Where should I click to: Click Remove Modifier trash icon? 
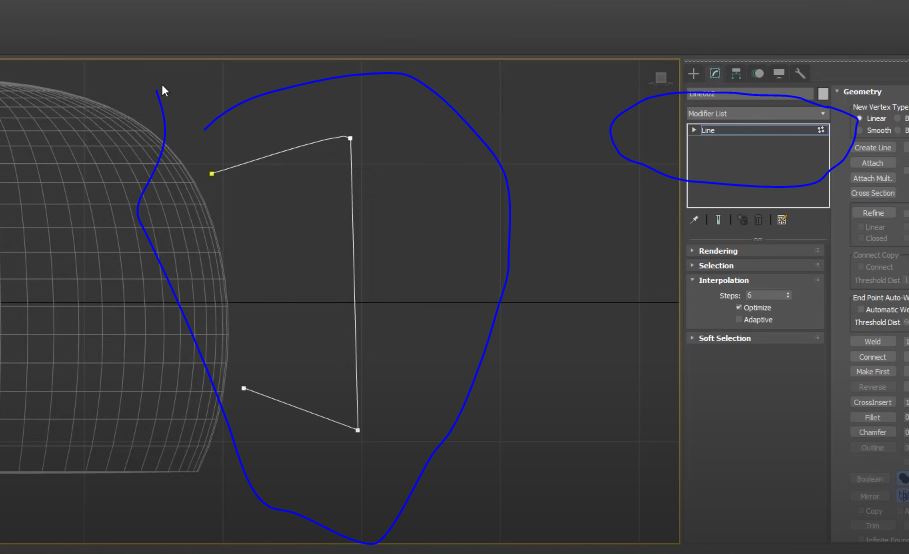(758, 220)
